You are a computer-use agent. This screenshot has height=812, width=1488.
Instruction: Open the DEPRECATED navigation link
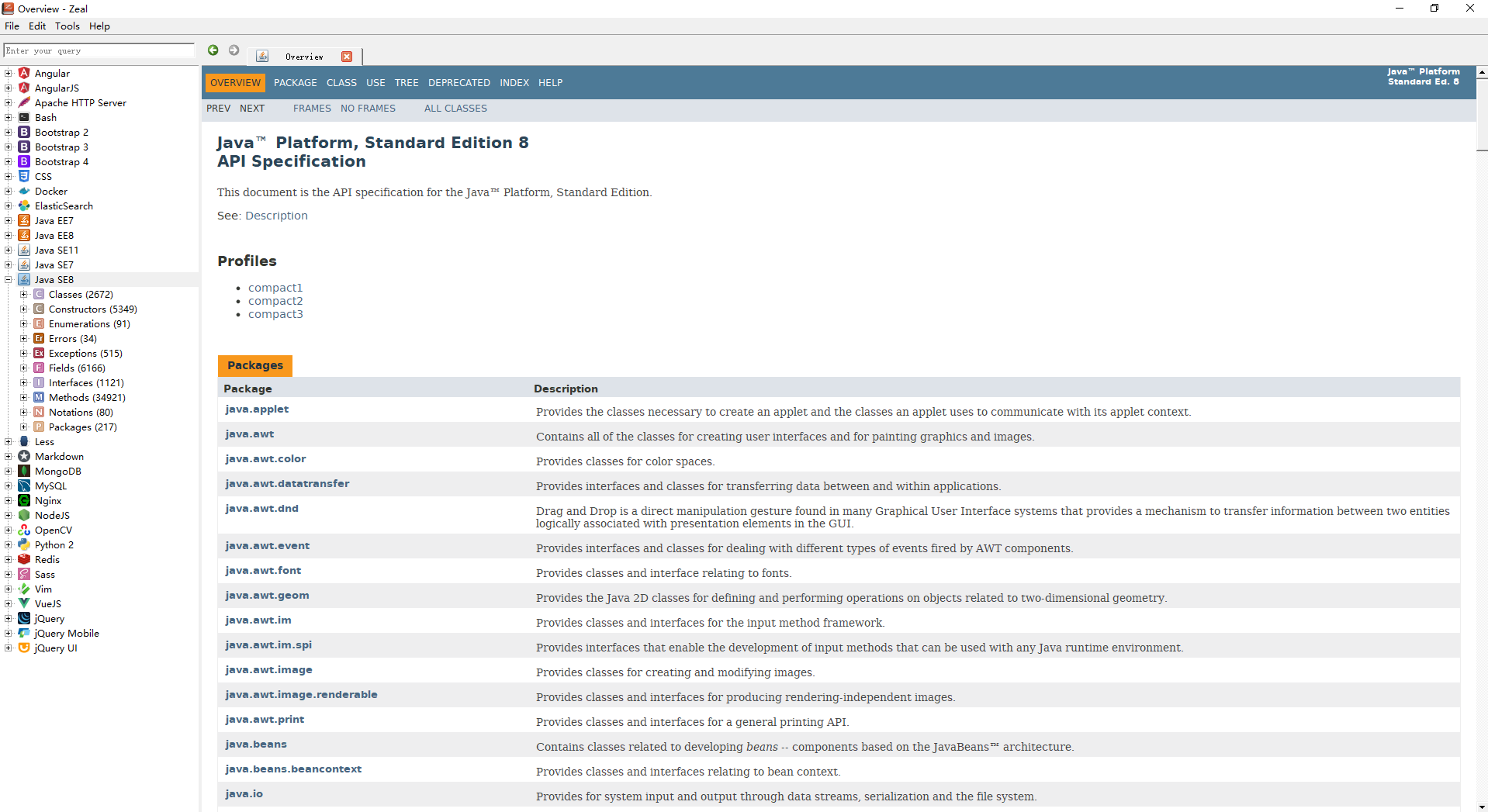tap(459, 83)
